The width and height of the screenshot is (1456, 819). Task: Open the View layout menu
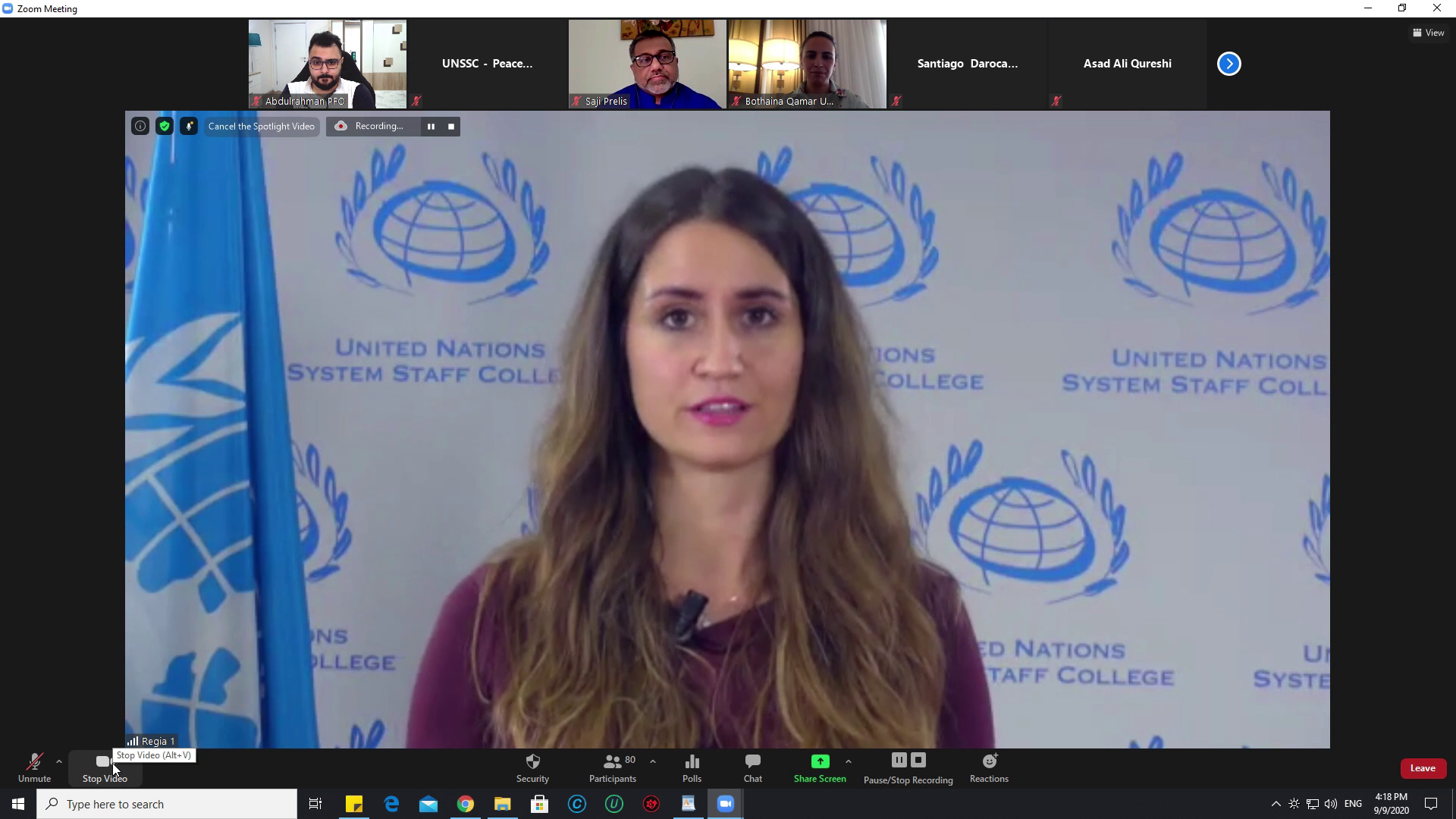click(x=1428, y=33)
